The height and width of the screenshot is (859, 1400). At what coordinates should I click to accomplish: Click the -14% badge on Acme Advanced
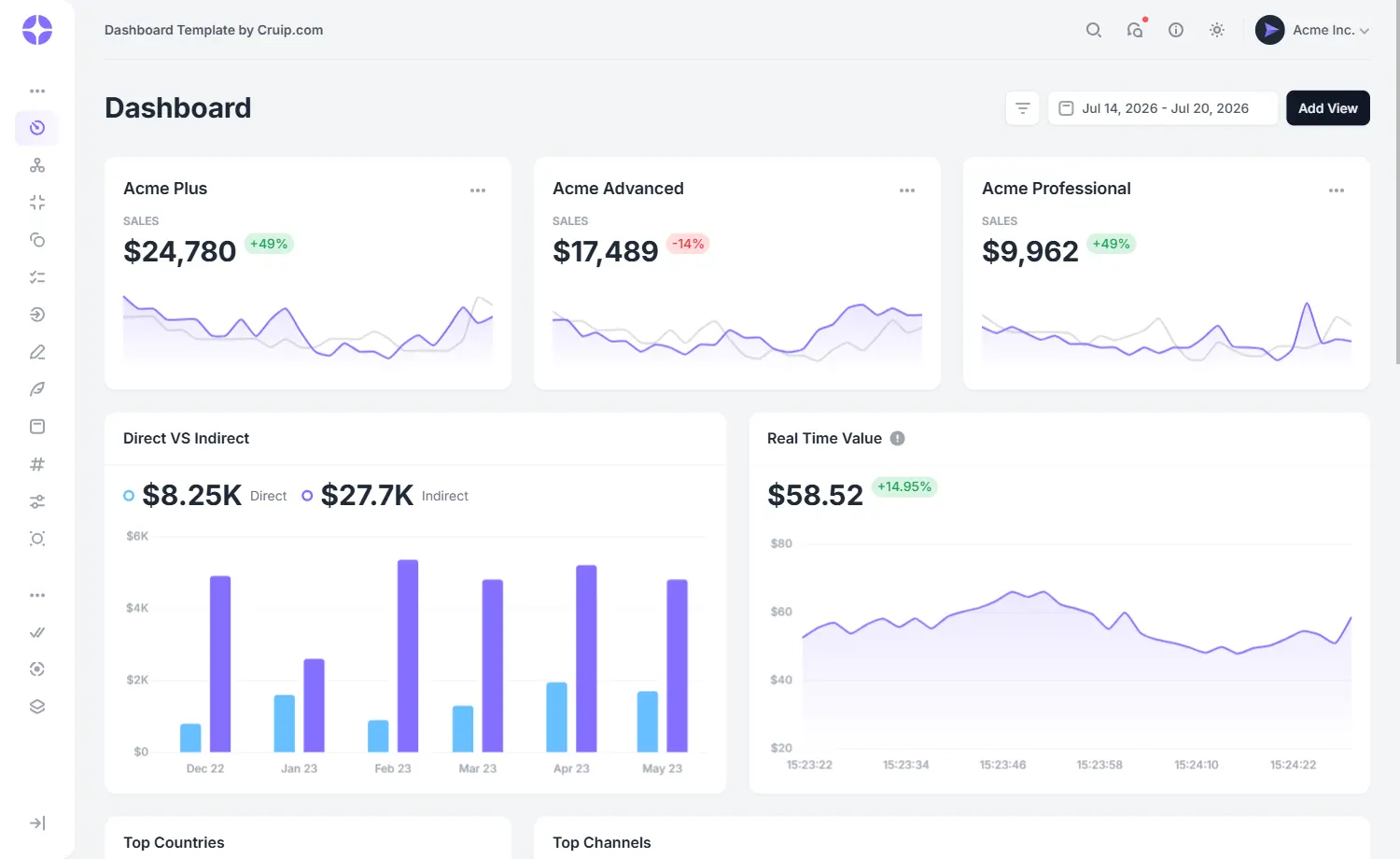coord(688,244)
